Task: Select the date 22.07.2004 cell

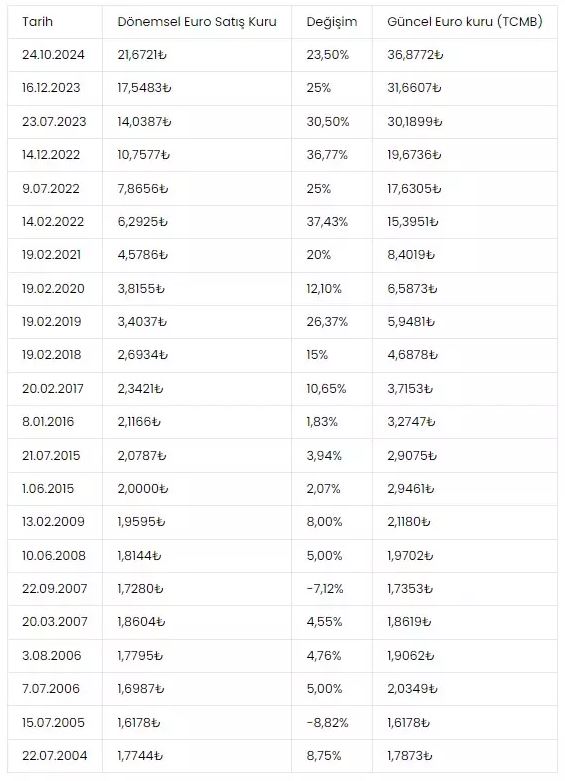Action: coord(55,756)
